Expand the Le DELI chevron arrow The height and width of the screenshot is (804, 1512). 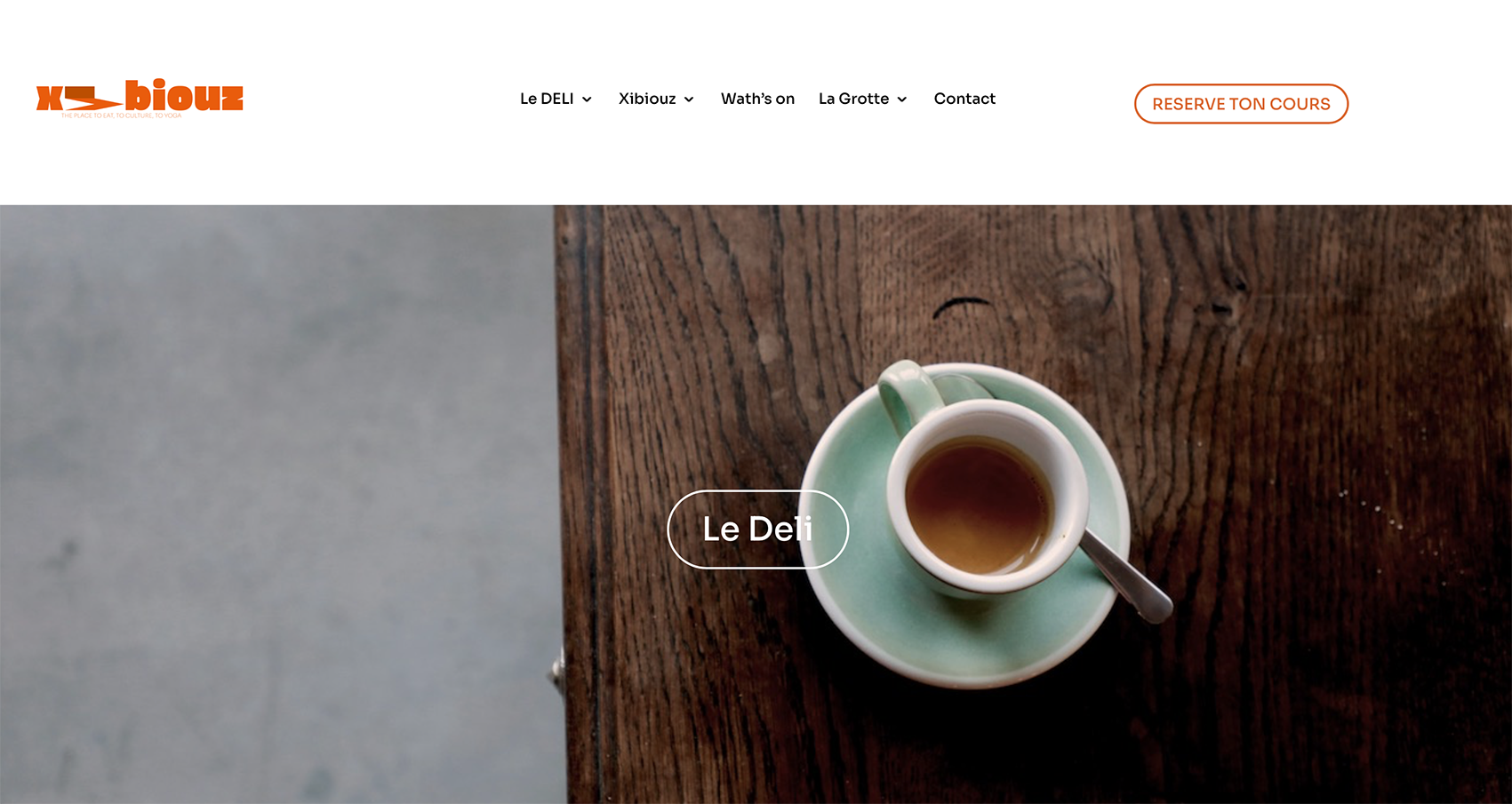[x=587, y=100]
